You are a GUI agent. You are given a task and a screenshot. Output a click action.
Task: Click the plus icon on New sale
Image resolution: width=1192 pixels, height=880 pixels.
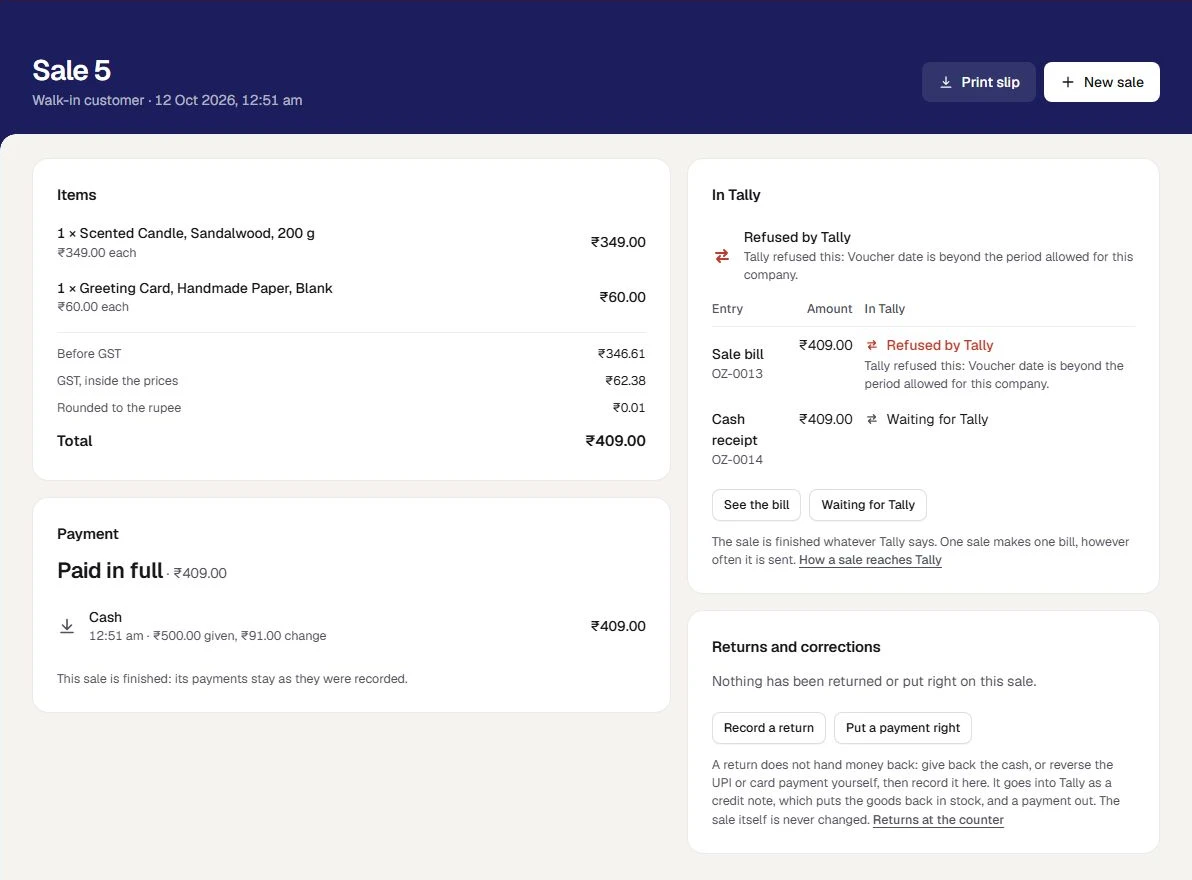point(1068,82)
